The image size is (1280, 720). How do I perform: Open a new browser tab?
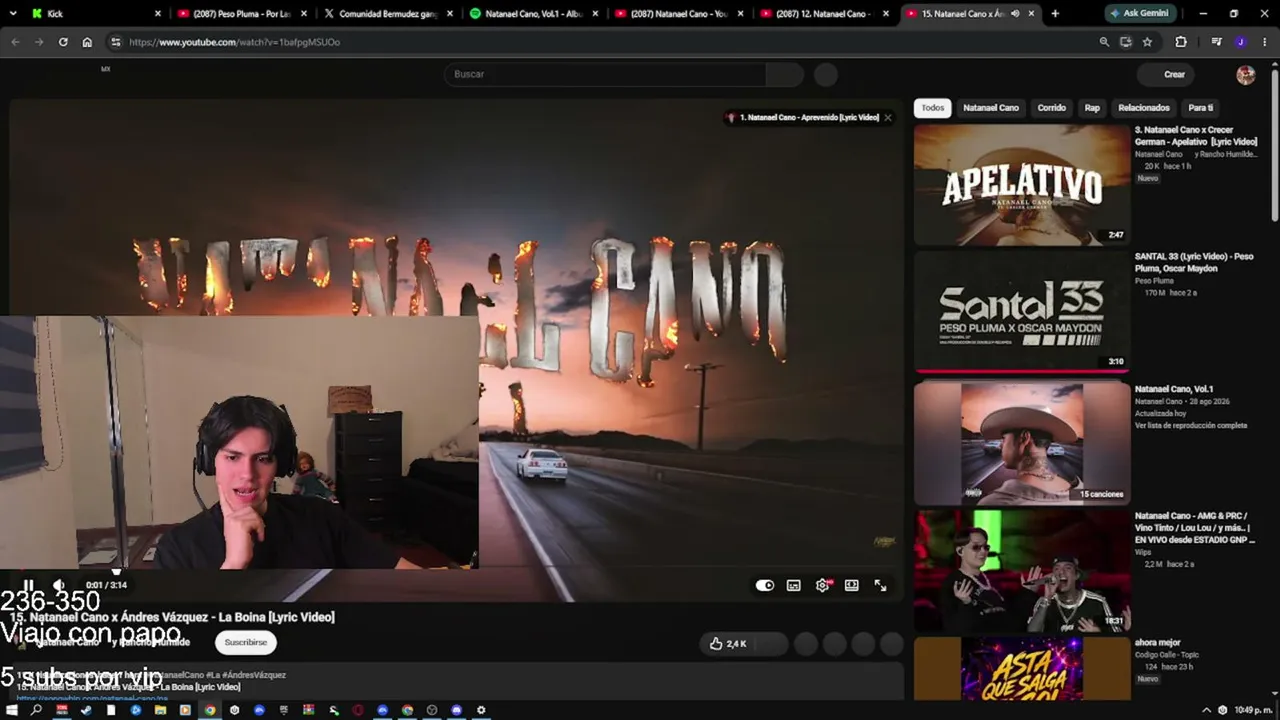1055,14
